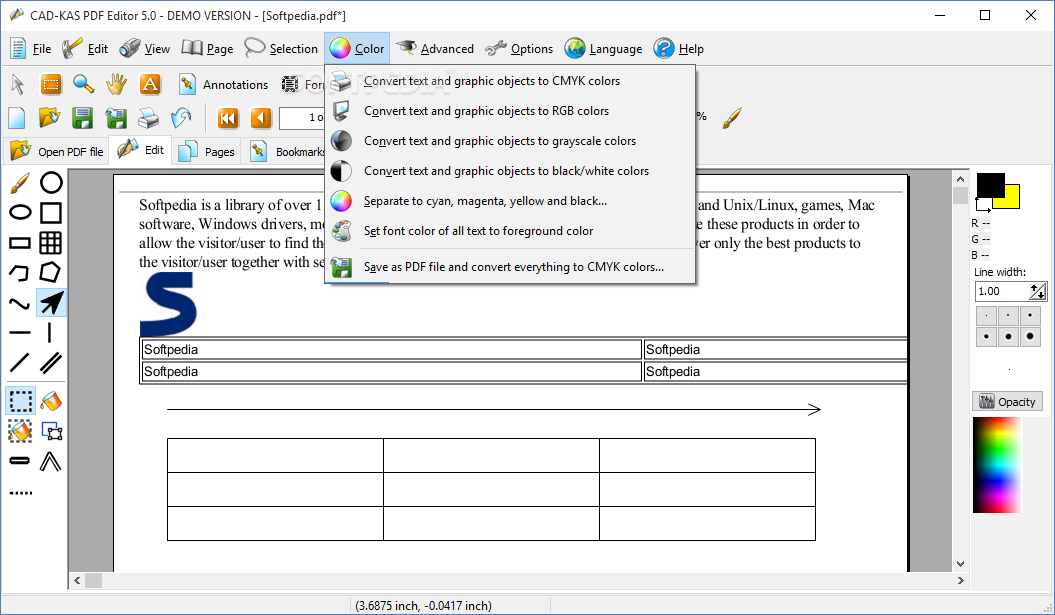Toggle the dashed rectangle selection tool
Screen dimensions: 1055x615
pyautogui.click(x=21, y=401)
